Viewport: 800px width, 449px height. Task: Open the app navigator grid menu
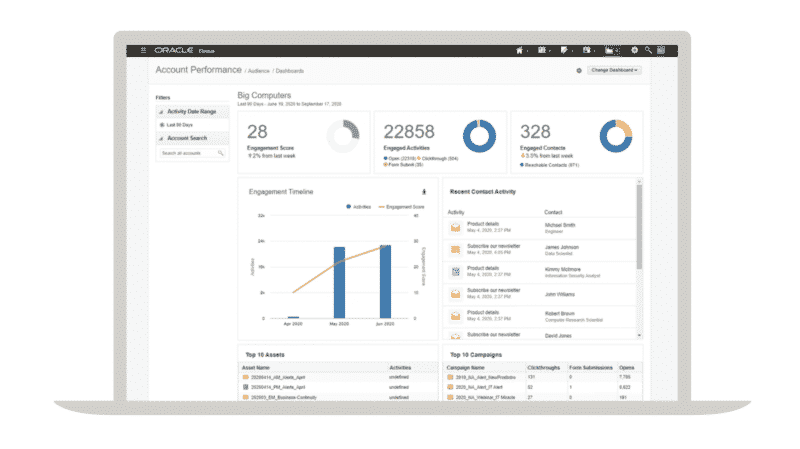click(143, 49)
